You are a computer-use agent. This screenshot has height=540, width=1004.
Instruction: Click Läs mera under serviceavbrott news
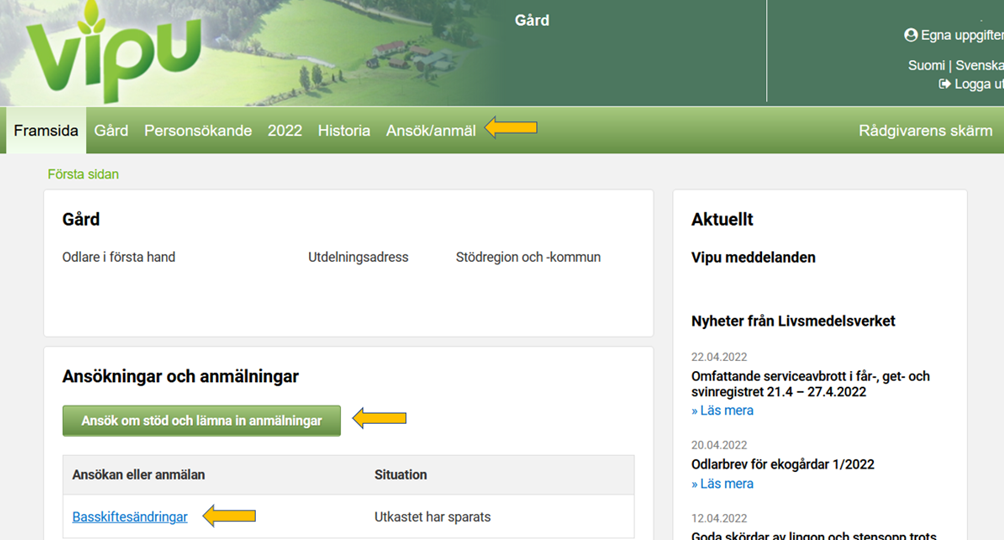pyautogui.click(x=722, y=410)
